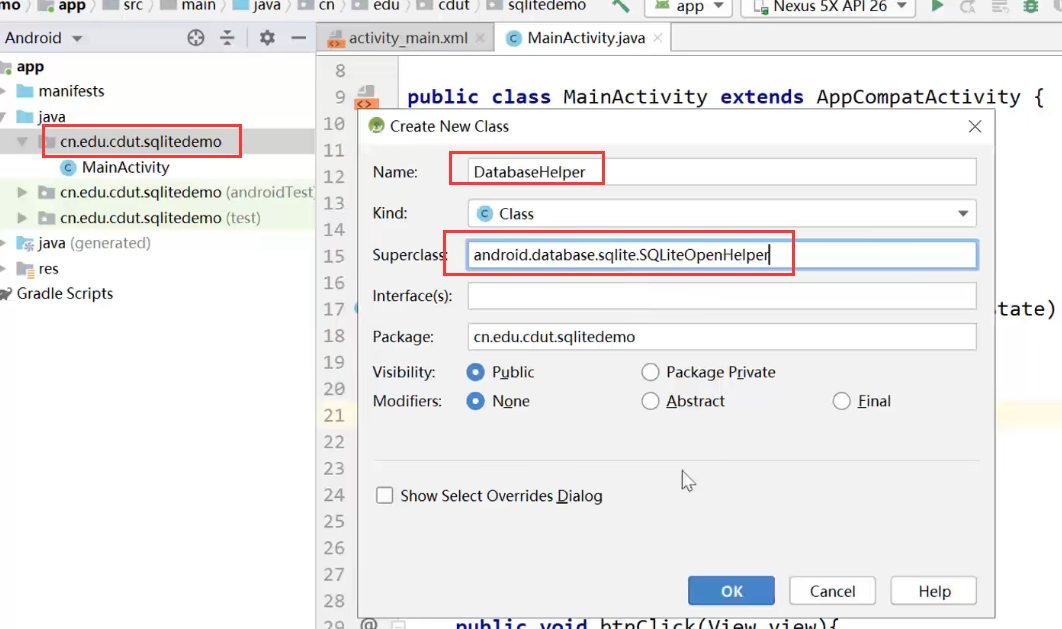
Task: Switch to activity_main.xml tab
Action: pyautogui.click(x=408, y=38)
